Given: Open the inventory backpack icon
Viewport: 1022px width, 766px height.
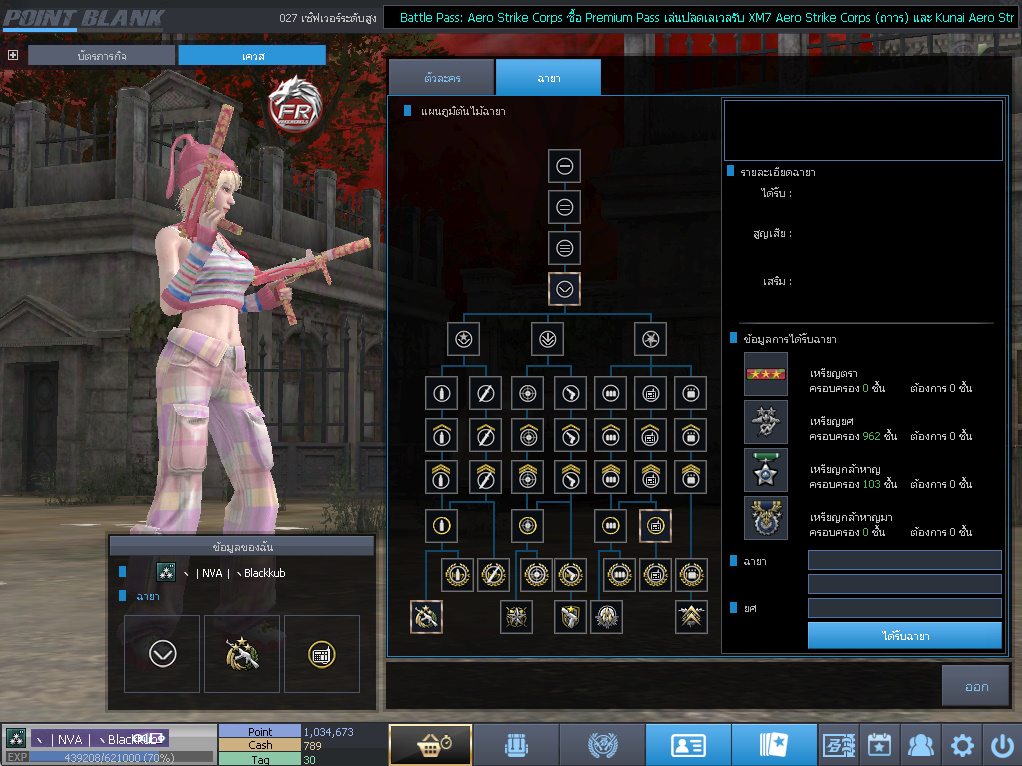Looking at the screenshot, I should pos(515,745).
